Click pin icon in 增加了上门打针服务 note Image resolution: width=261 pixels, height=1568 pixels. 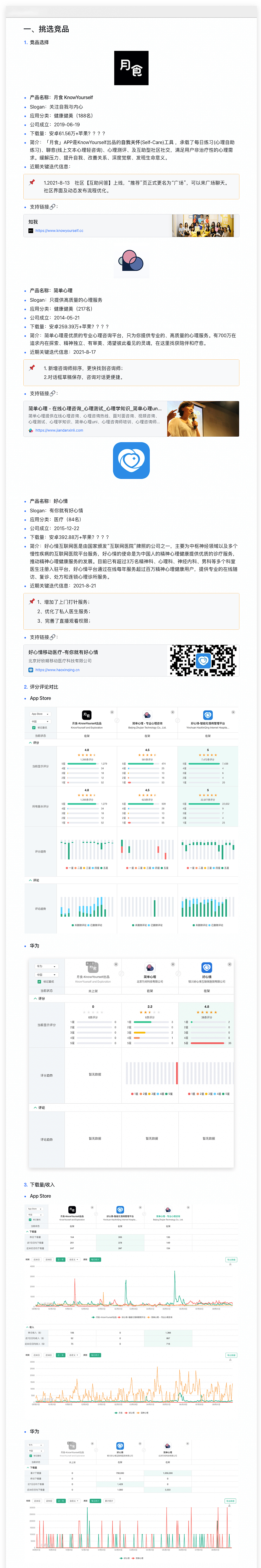click(x=32, y=601)
